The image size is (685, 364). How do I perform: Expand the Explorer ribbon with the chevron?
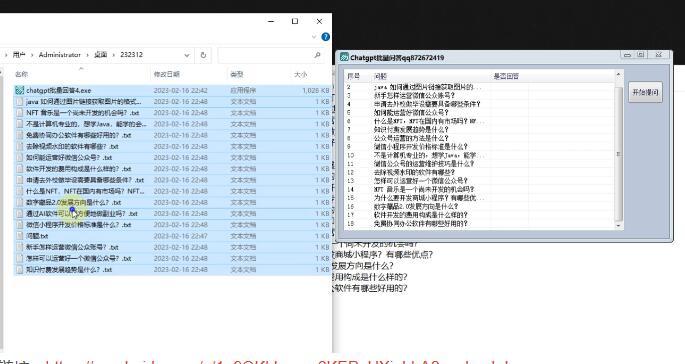314,37
